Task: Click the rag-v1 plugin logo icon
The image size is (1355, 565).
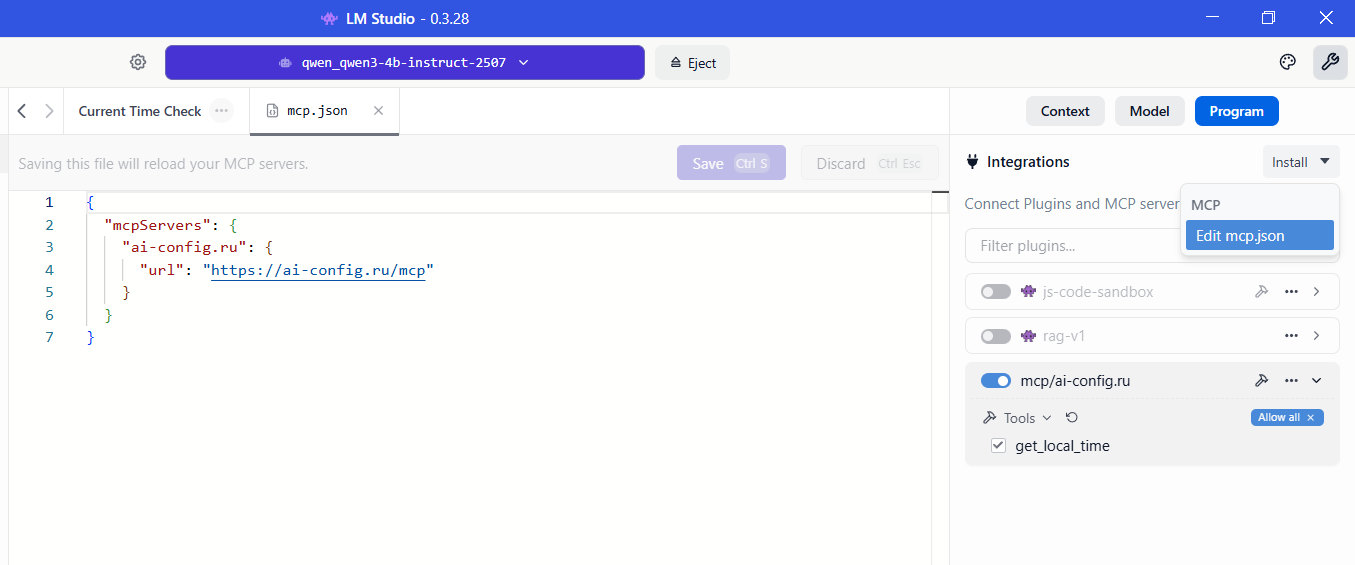Action: click(x=1028, y=336)
